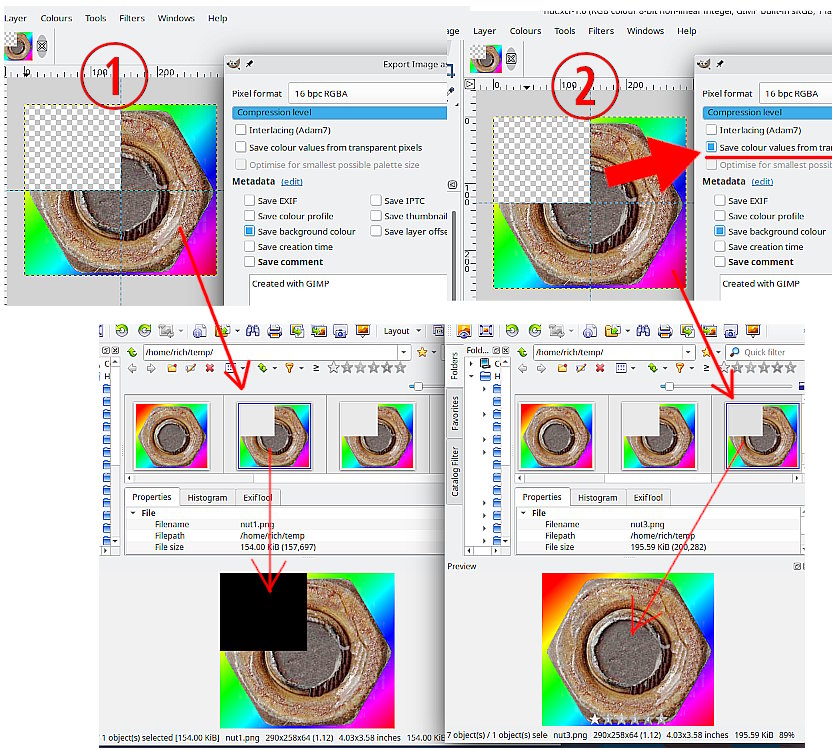
Task: Collapse File section in nut1.png properties
Action: [x=133, y=513]
